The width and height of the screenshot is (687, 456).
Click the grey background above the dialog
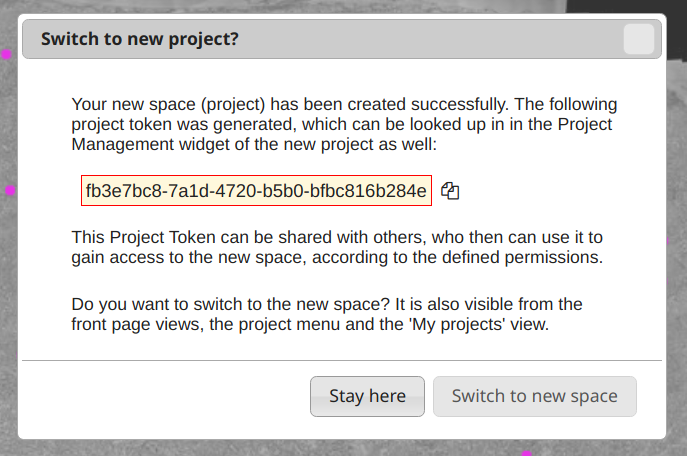[x=340, y=6]
